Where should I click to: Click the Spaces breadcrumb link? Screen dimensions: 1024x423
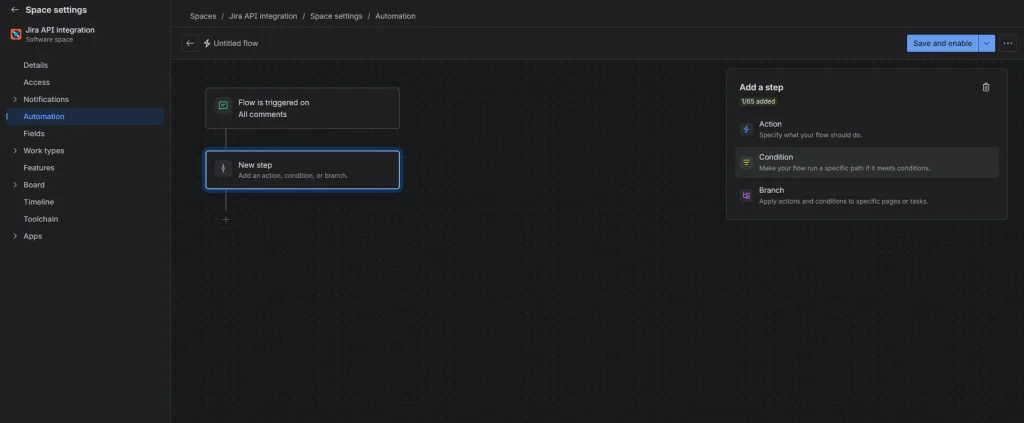coord(203,16)
